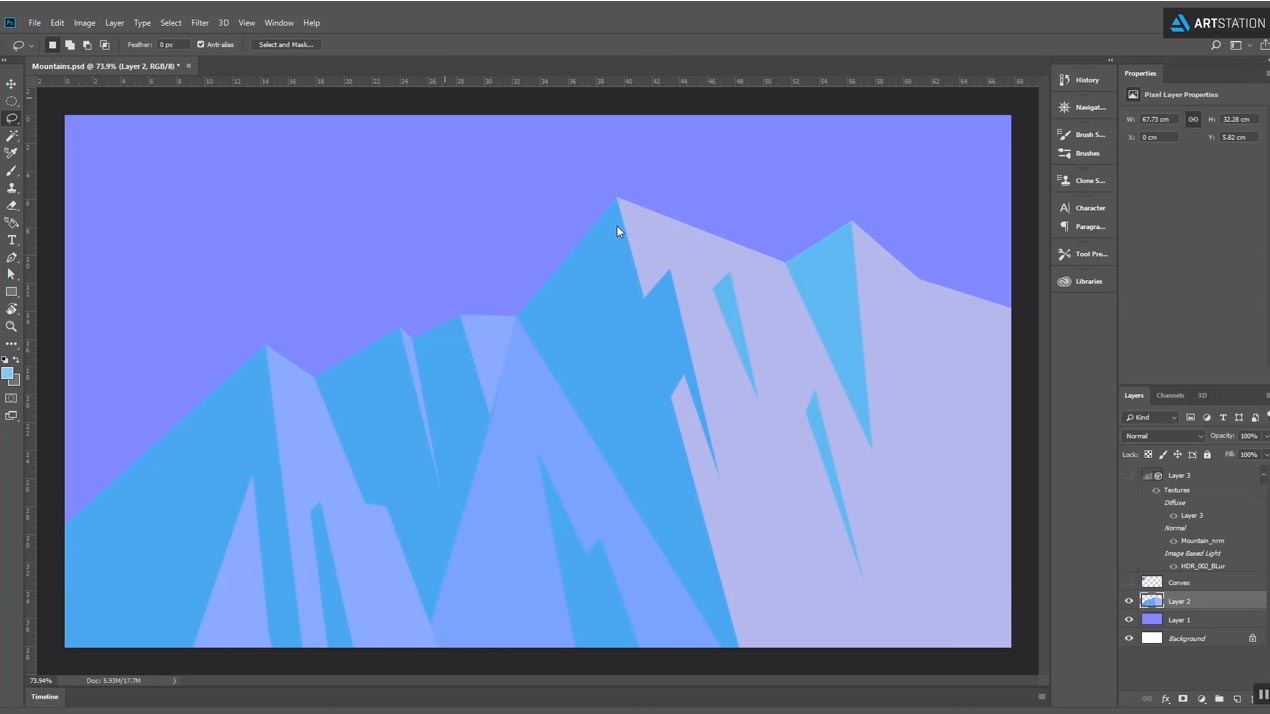Lock transparent pixels on the layer
The height and width of the screenshot is (714, 1270).
(x=1148, y=454)
